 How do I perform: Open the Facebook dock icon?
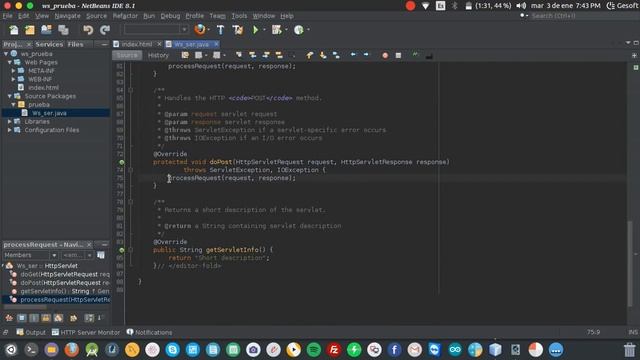click(x=394, y=350)
